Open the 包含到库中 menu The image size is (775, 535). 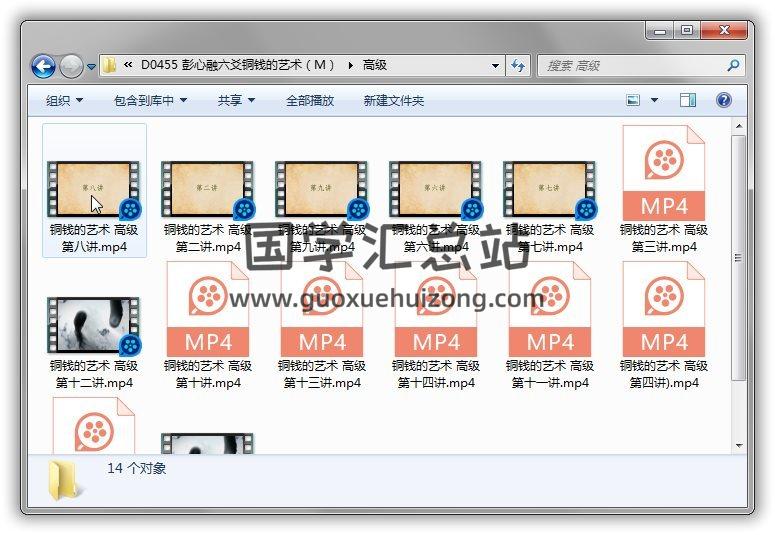pyautogui.click(x=150, y=101)
